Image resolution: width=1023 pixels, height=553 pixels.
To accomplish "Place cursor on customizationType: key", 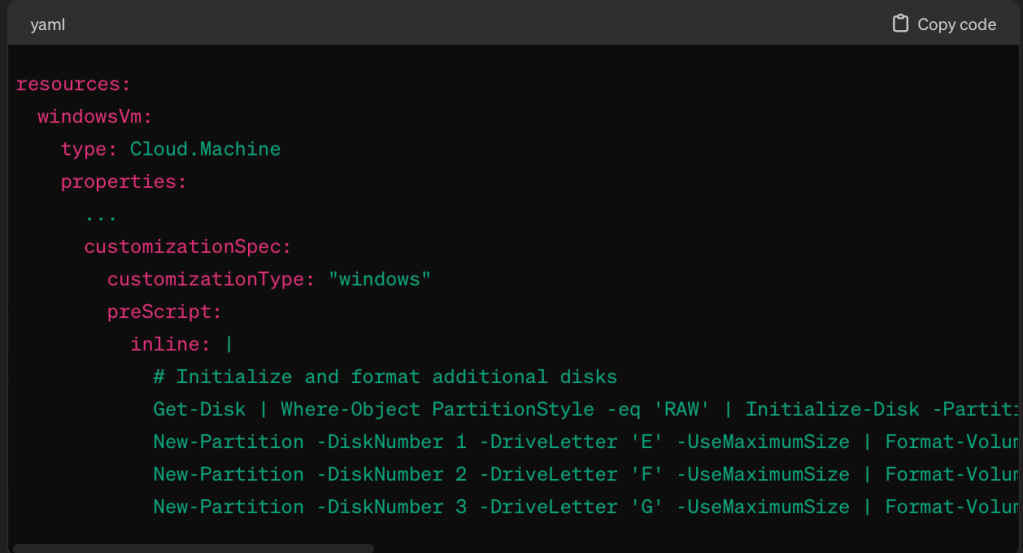I will (211, 279).
